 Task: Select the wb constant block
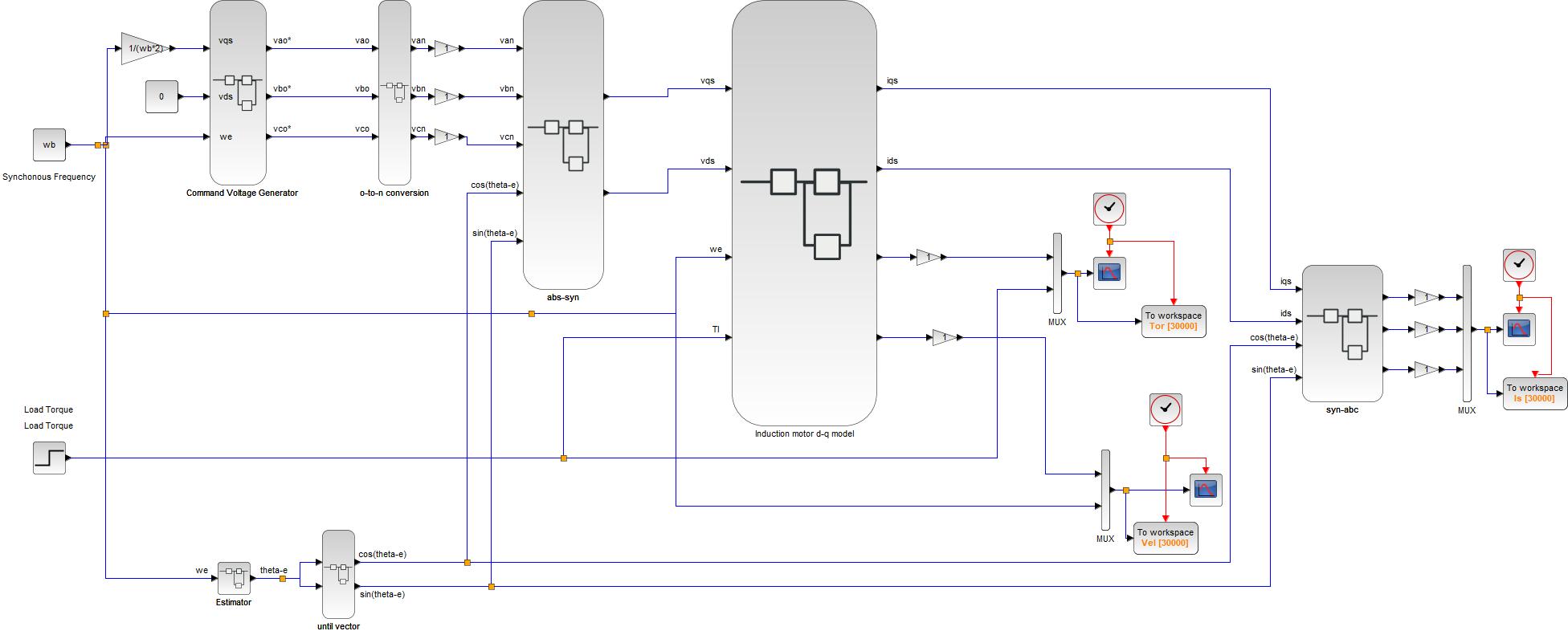click(49, 145)
